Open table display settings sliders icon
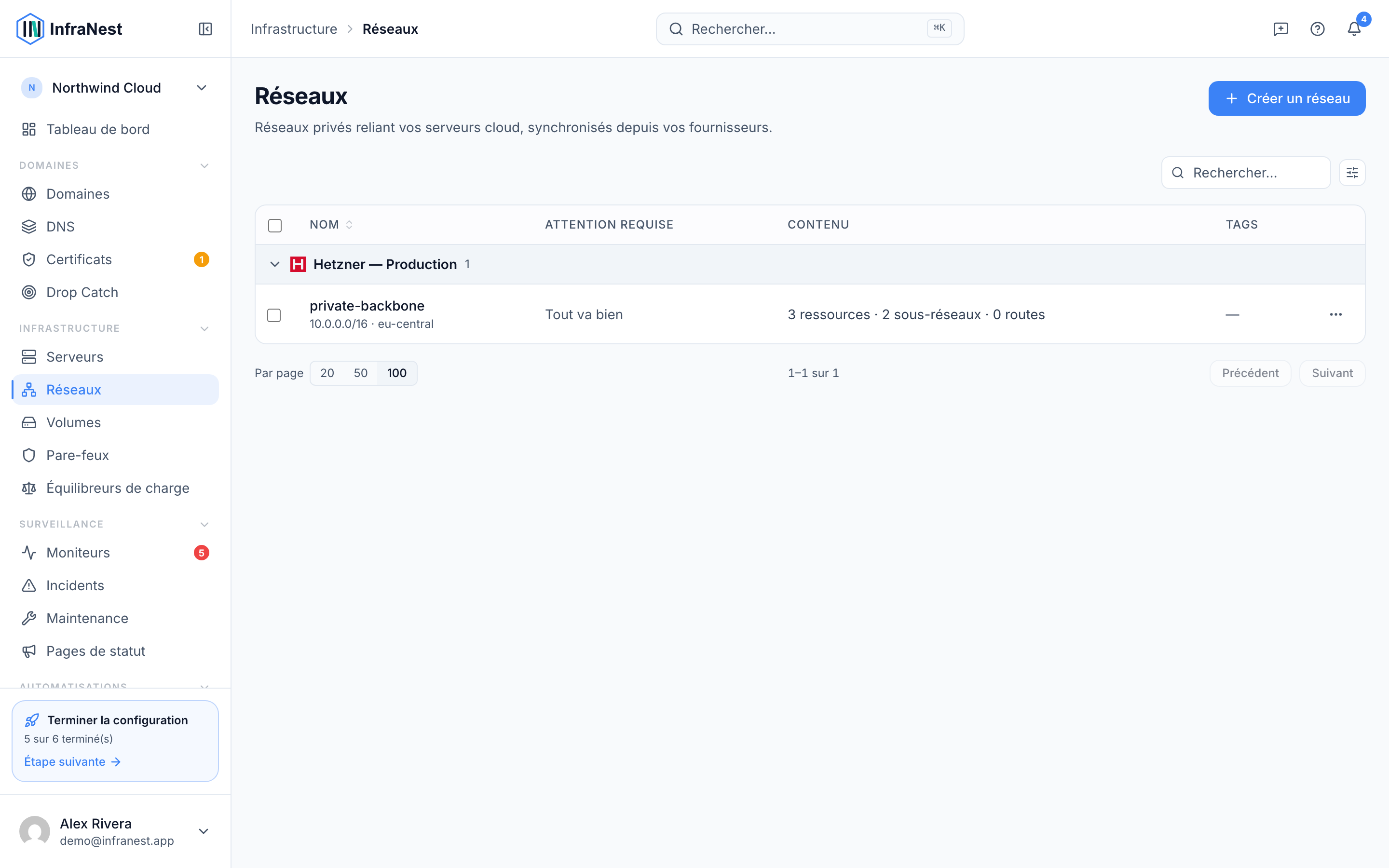Image resolution: width=1389 pixels, height=868 pixels. [1352, 173]
